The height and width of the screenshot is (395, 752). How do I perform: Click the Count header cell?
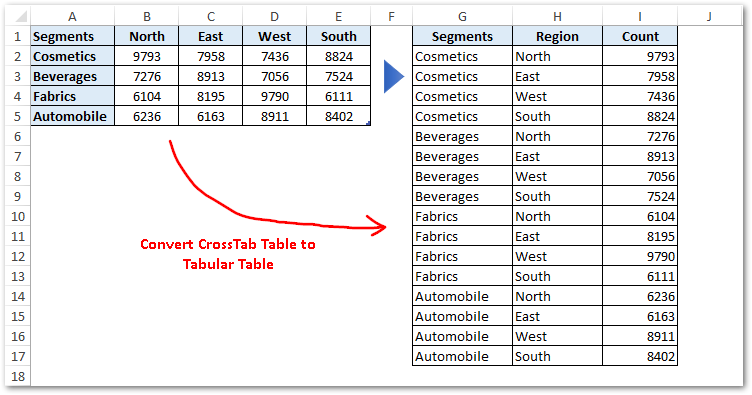point(640,36)
